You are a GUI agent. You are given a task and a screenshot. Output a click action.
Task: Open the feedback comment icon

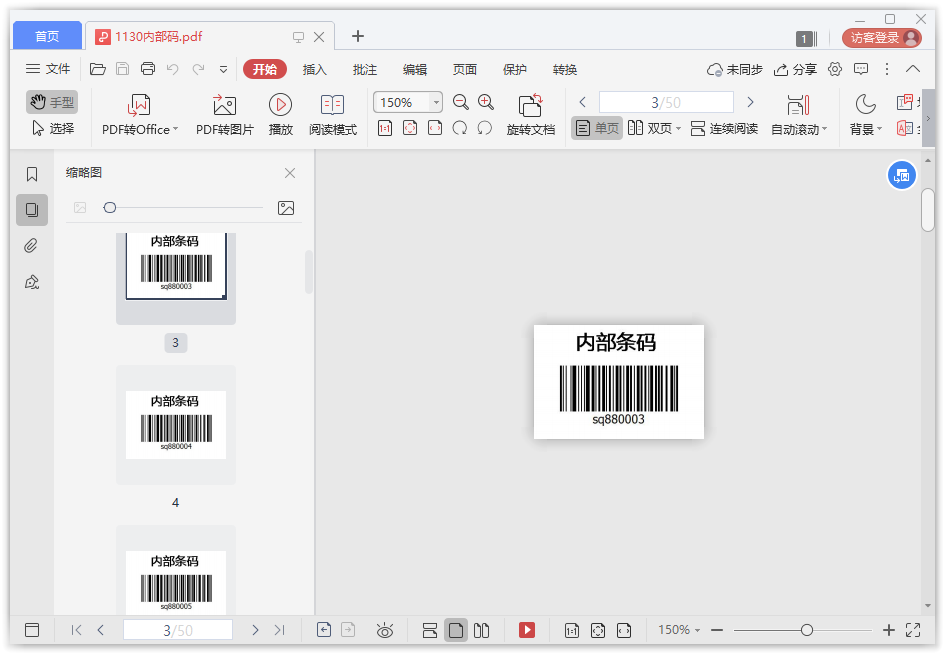861,69
